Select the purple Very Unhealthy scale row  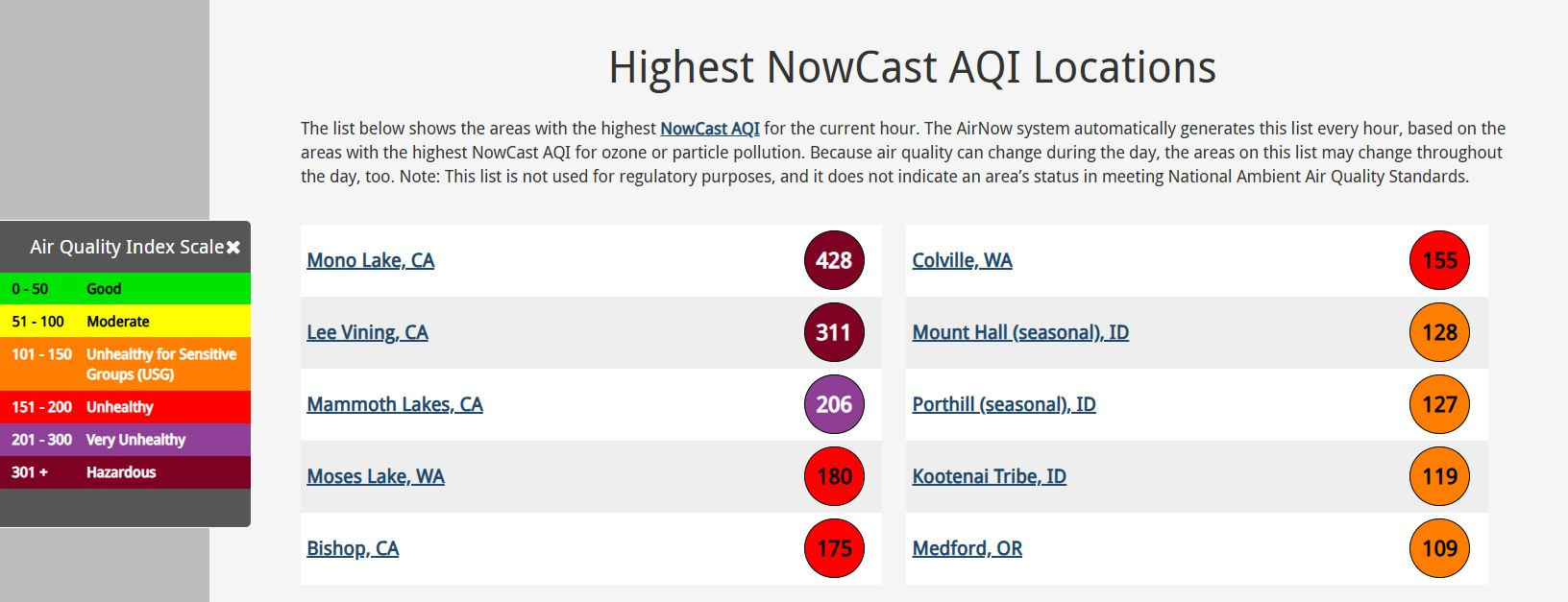tap(125, 440)
